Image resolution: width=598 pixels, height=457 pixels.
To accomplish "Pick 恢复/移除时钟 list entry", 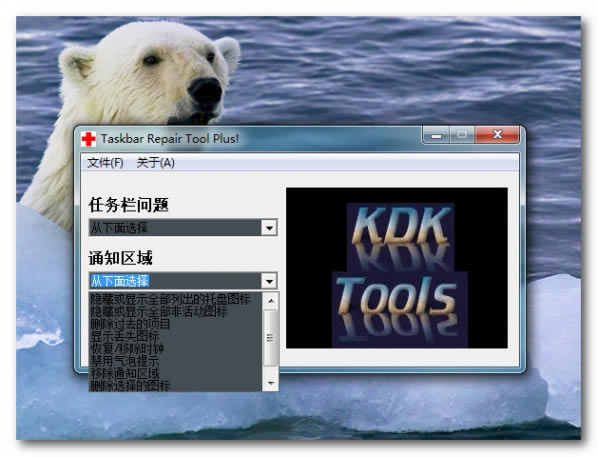I will pyautogui.click(x=175, y=348).
